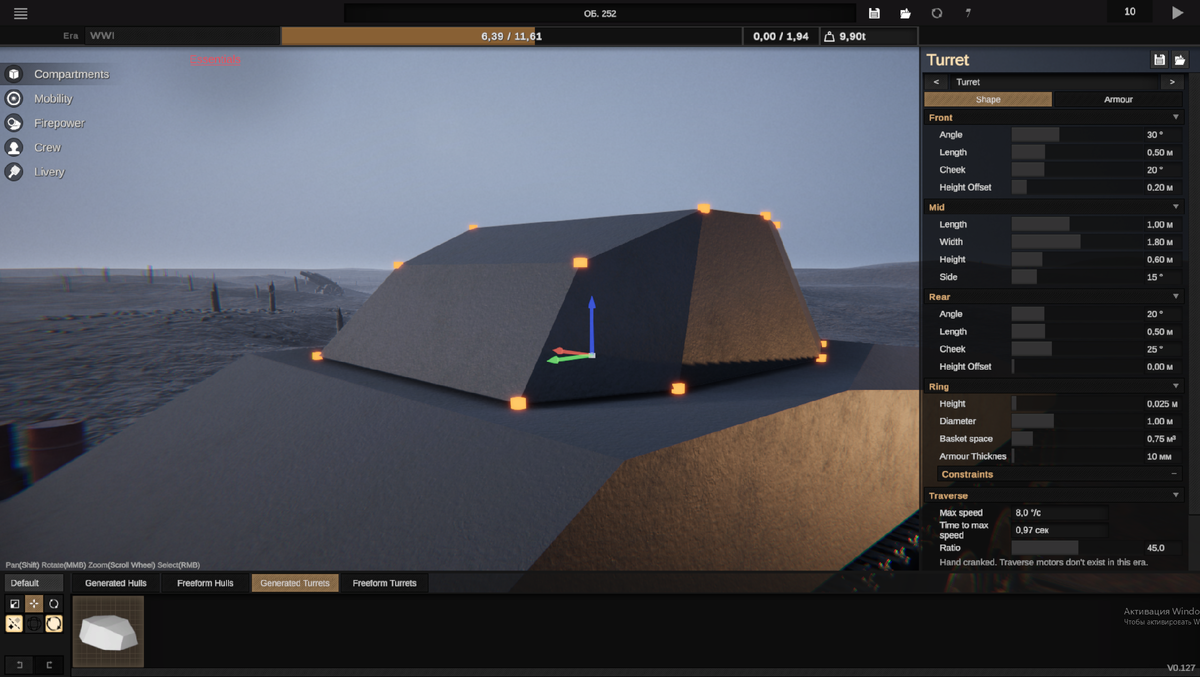Toggle the world/local space globe option
1200x677 pixels.
[x=34, y=624]
